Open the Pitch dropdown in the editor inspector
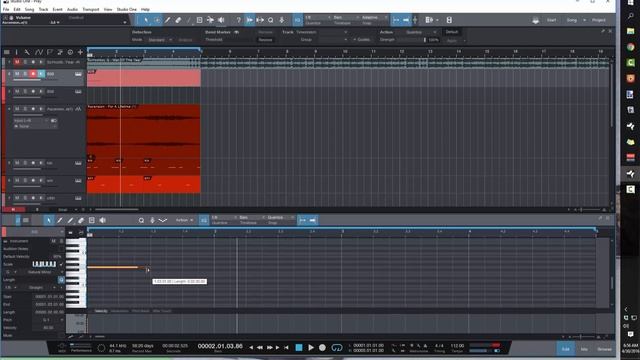Viewport: 640px width, 360px height. click(x=48, y=320)
